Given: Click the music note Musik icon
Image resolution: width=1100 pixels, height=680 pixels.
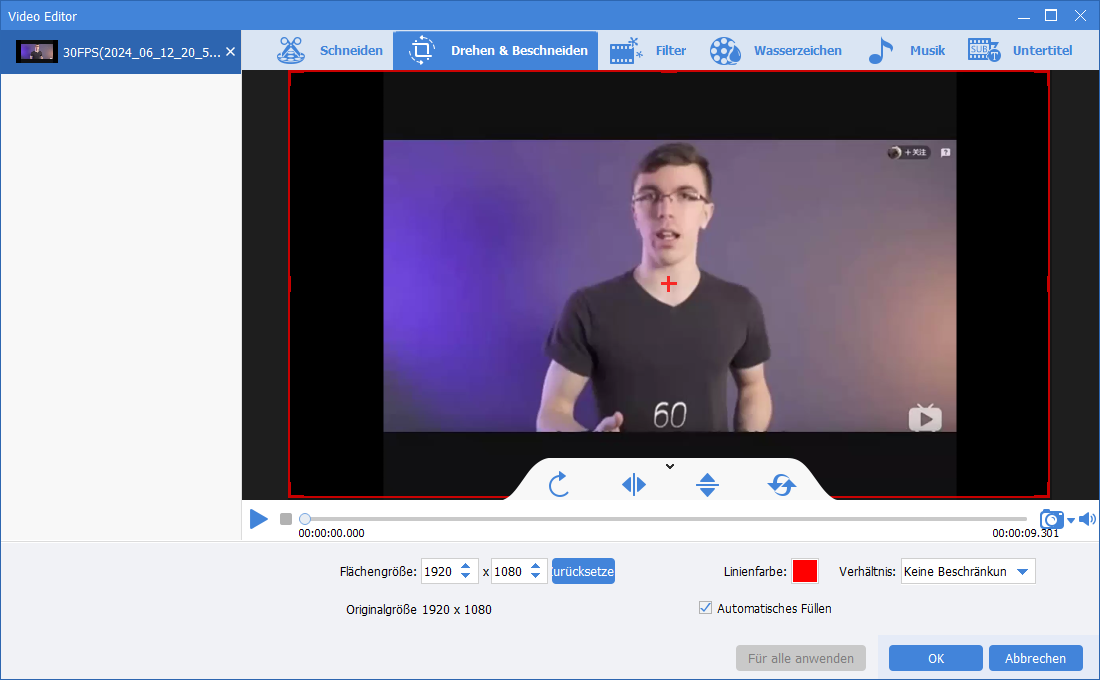Looking at the screenshot, I should (x=881, y=51).
